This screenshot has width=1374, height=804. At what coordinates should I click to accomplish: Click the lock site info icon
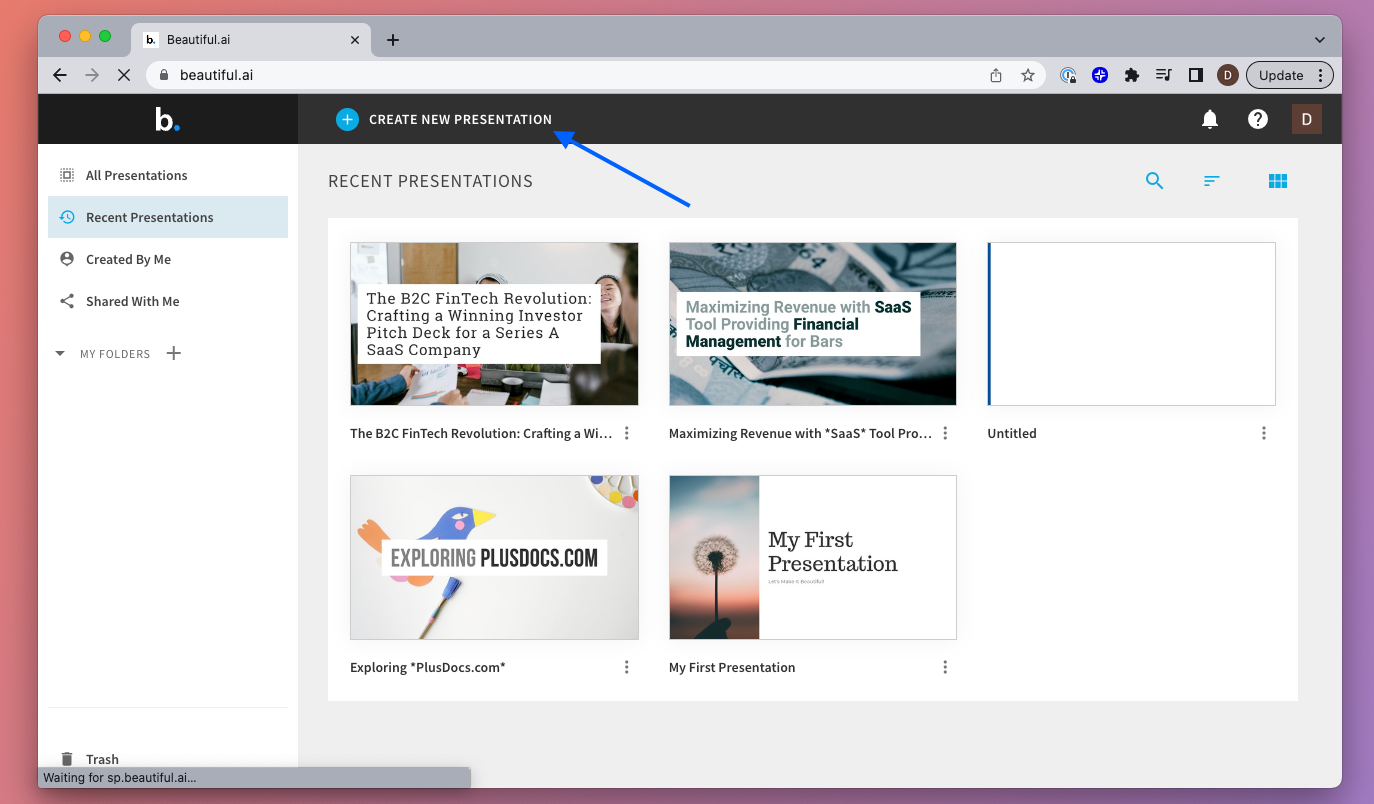click(165, 75)
